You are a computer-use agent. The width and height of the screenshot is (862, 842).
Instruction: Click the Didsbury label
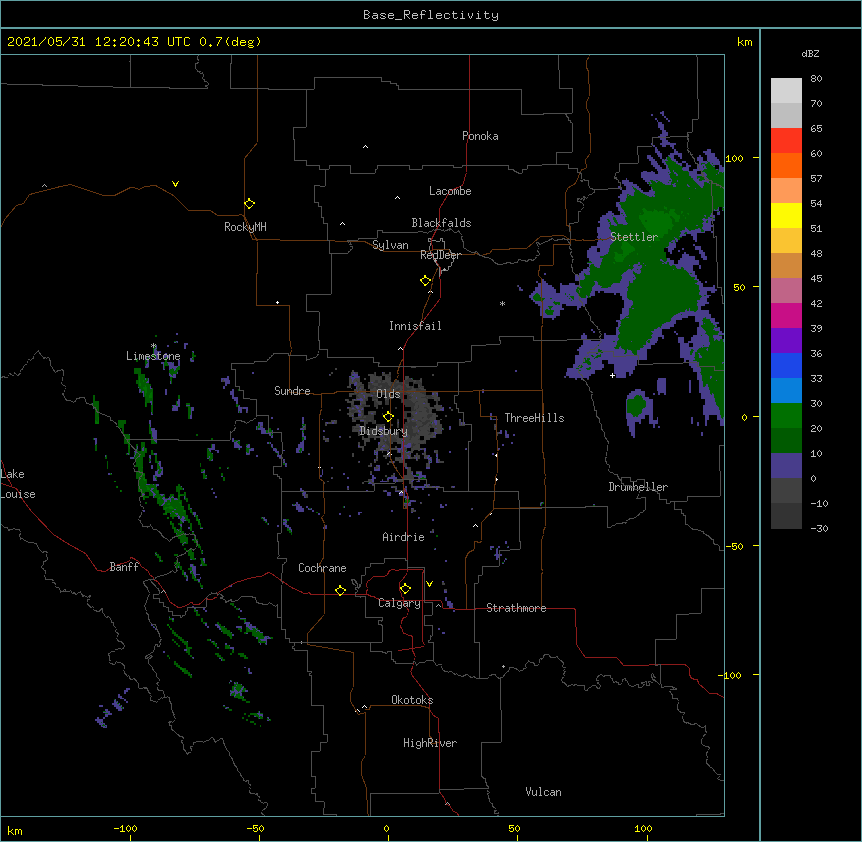coord(383,431)
